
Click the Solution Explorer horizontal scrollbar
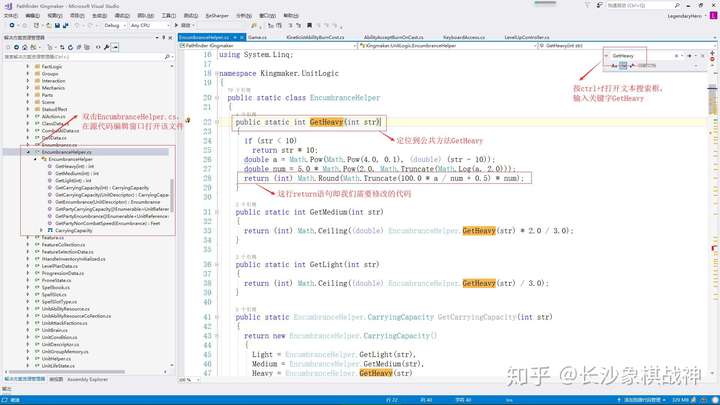point(67,372)
